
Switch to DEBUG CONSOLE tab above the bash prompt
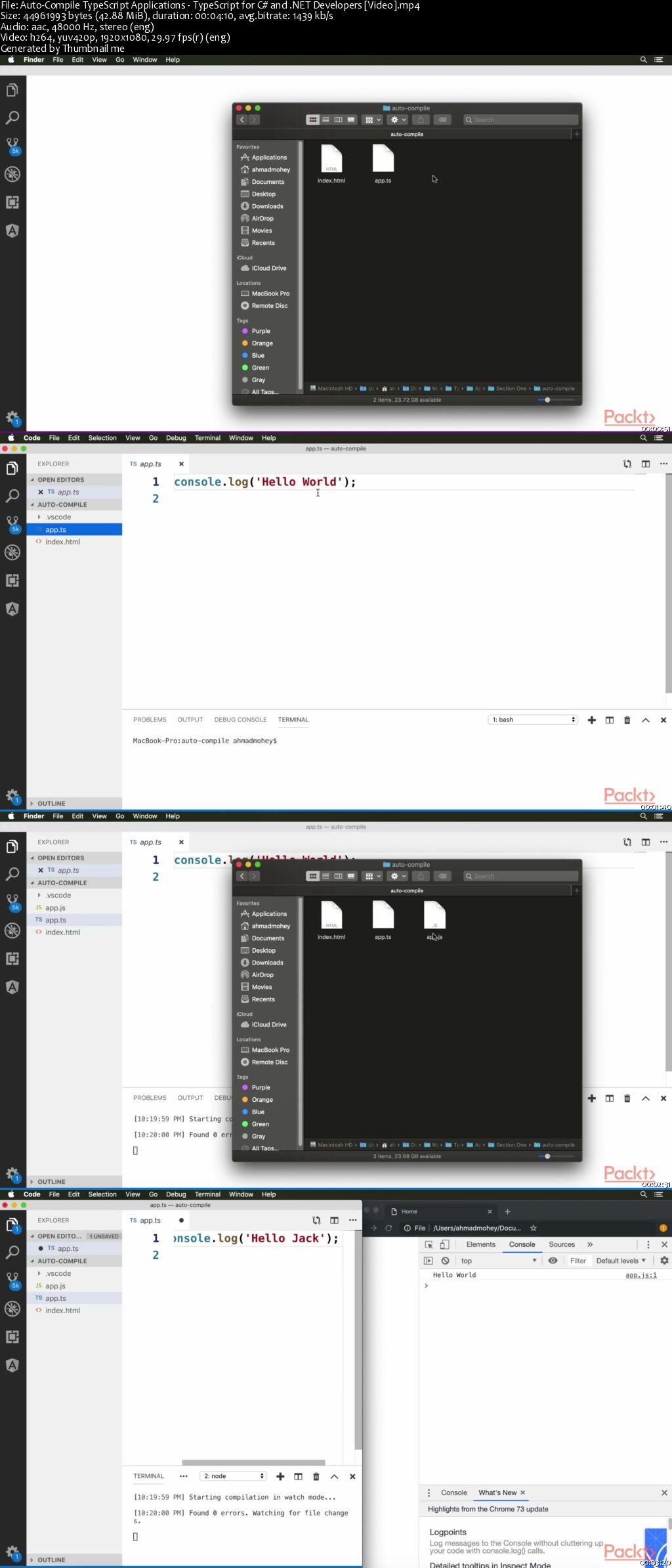(x=240, y=720)
